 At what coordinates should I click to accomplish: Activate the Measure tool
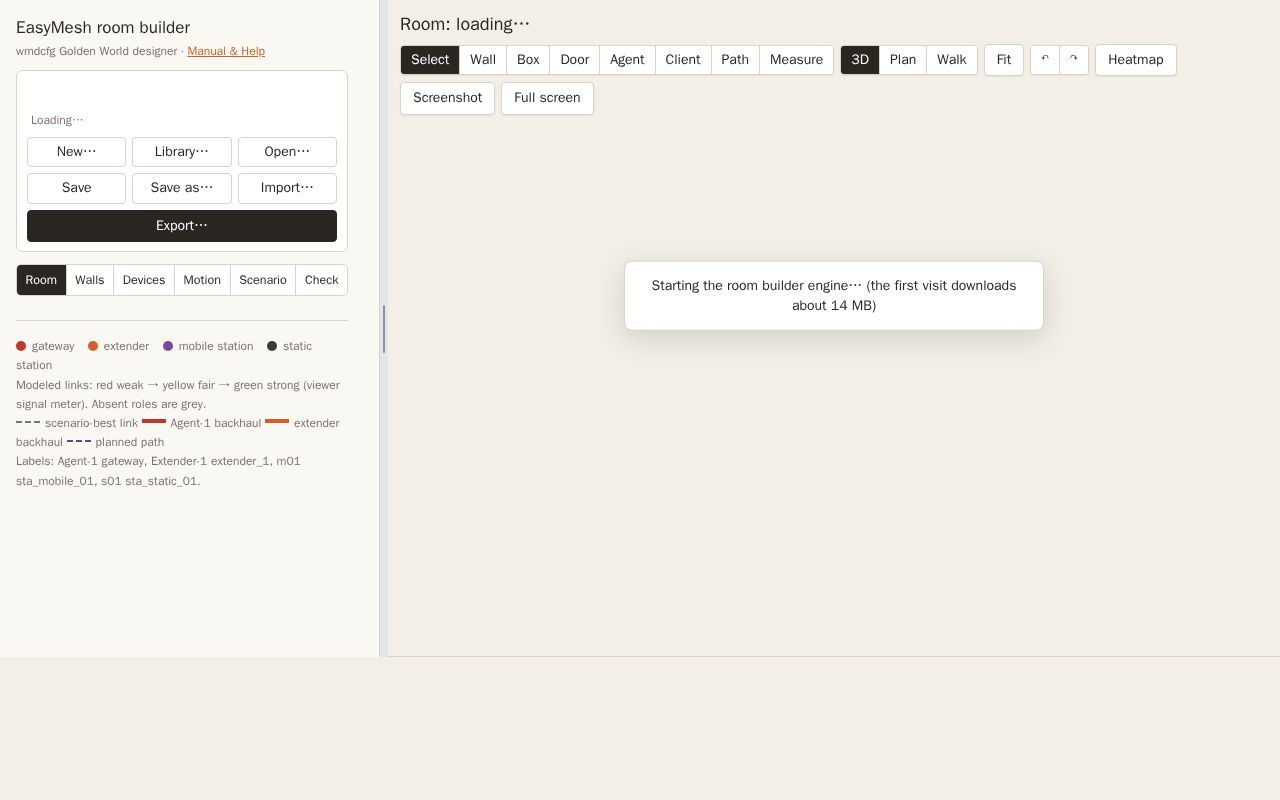click(x=796, y=60)
